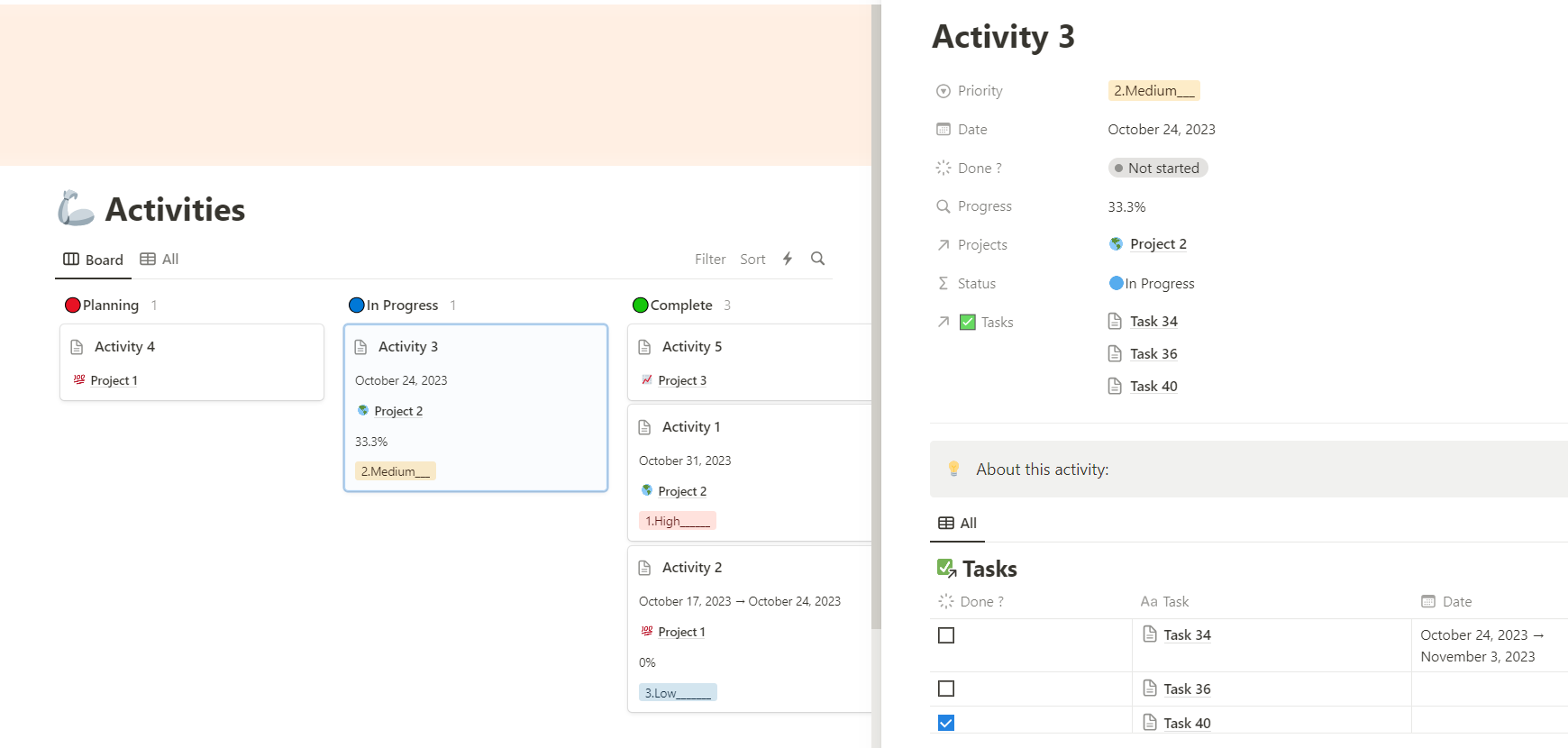Click the flexed arm Activities page icon
Viewport: 1568px width, 748px height.
[x=76, y=208]
